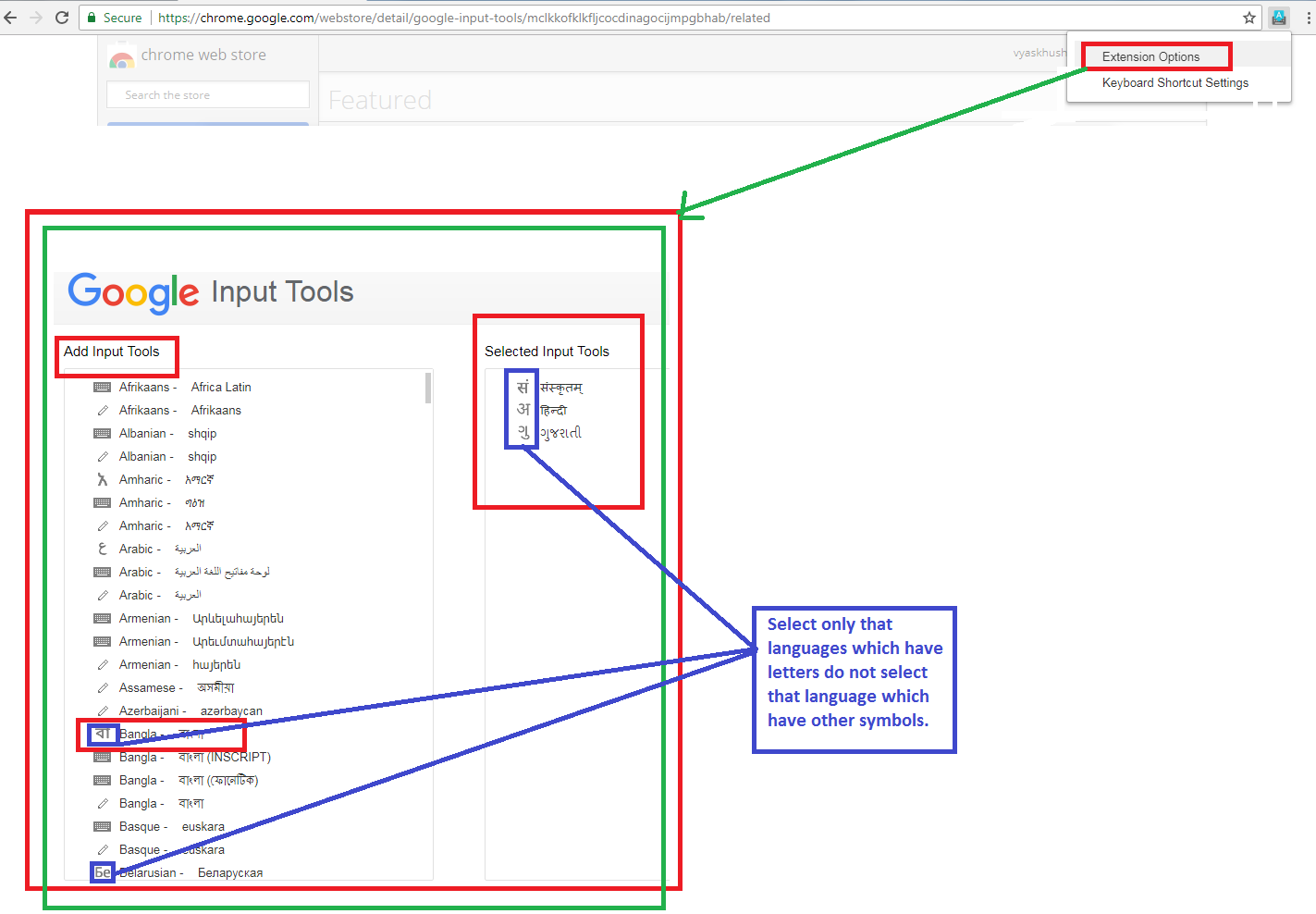Screen dimensions: 1316x914
Task: Choose Extension Options from the popup menu
Action: (x=1150, y=56)
